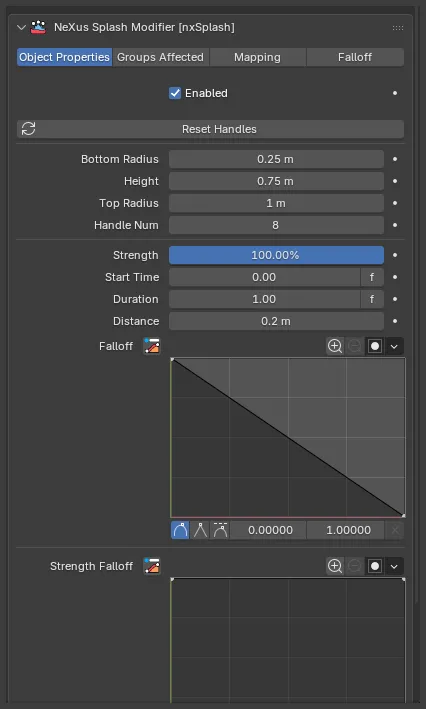The width and height of the screenshot is (426, 709).
Task: Zoom in on the Falloff curve
Action: [335, 346]
